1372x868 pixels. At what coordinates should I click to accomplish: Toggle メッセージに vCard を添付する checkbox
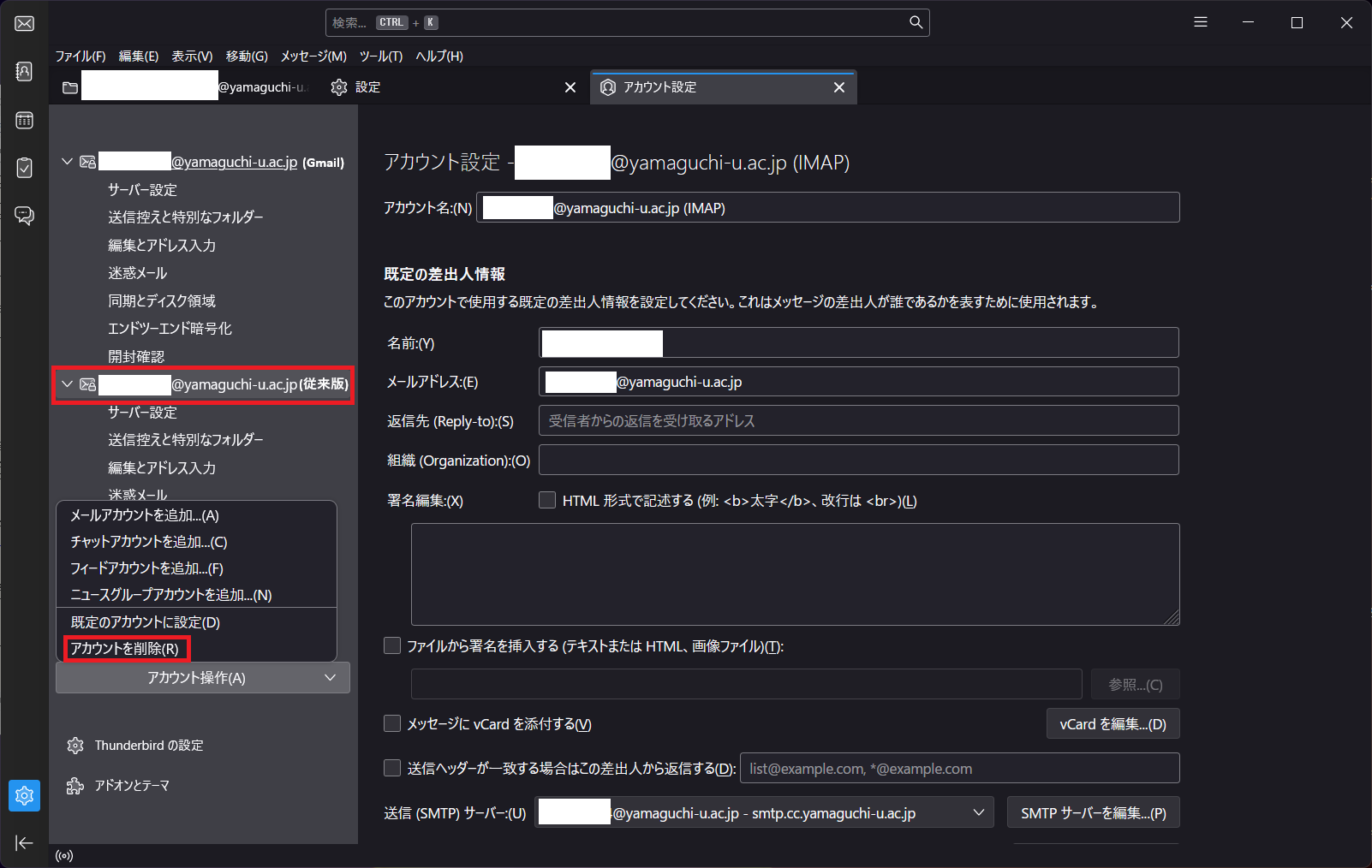[392, 723]
